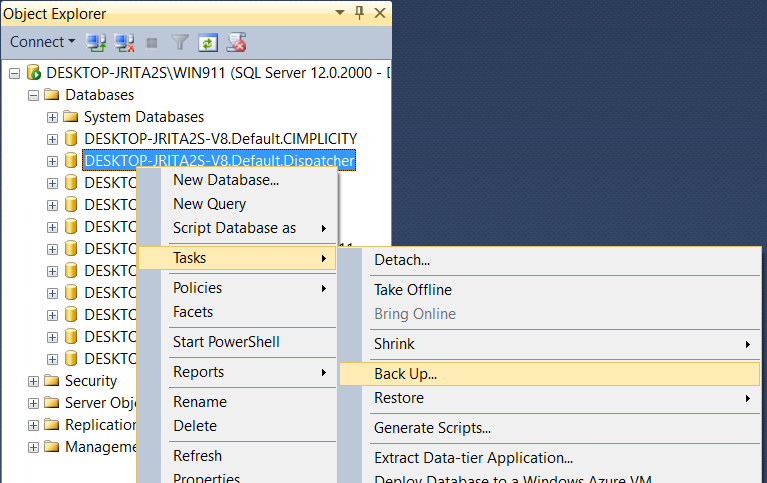The height and width of the screenshot is (483, 767).
Task: Open the Reports submenu
Action: (237, 372)
